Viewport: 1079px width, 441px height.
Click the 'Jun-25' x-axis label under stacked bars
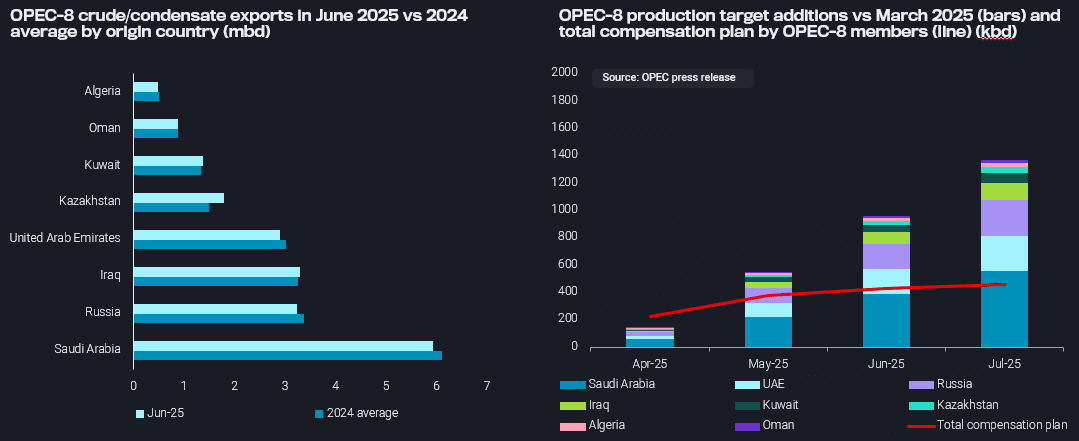(886, 363)
